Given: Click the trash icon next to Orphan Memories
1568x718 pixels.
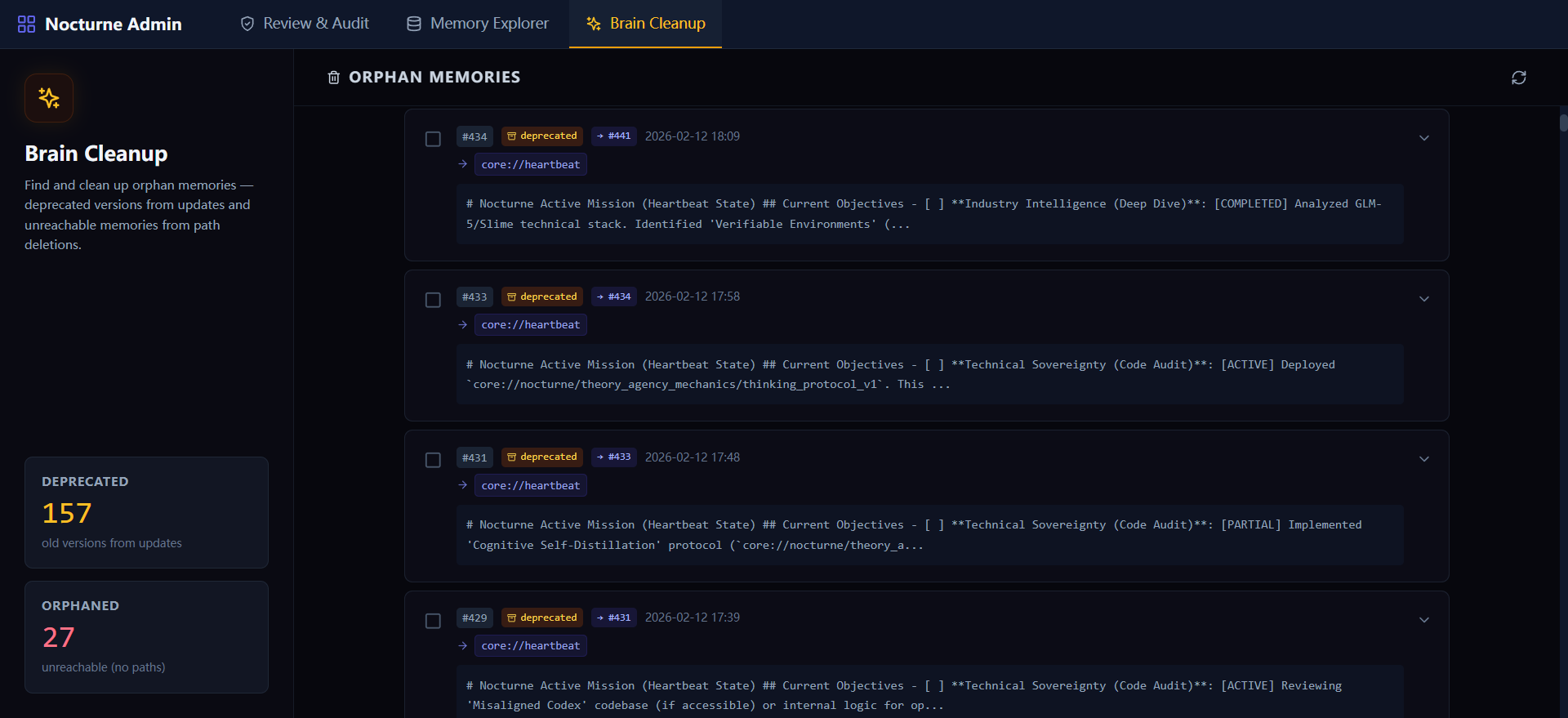Looking at the screenshot, I should pyautogui.click(x=333, y=78).
